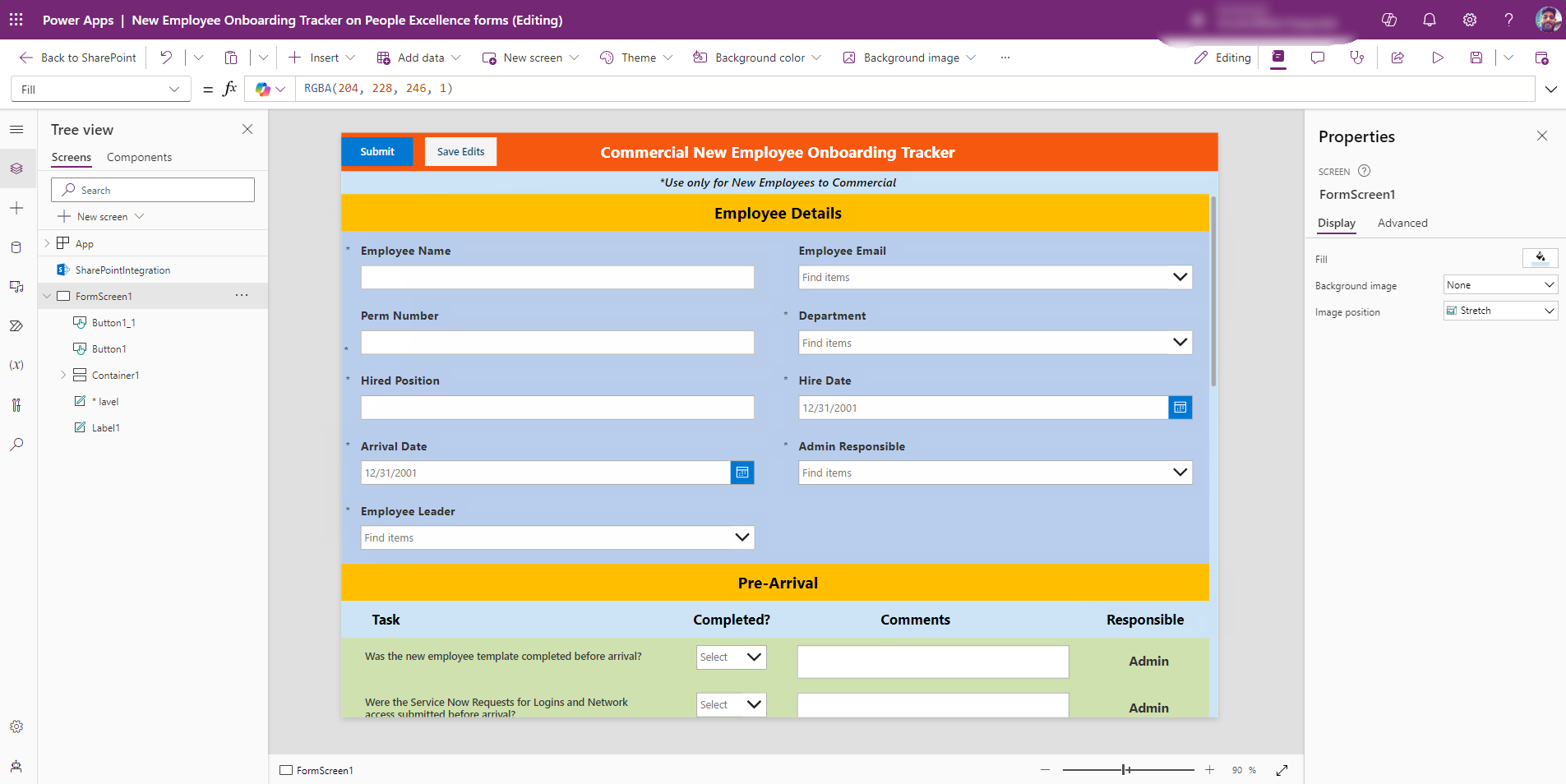1566x784 pixels.
Task: Open settings gear in header
Action: 1470,20
